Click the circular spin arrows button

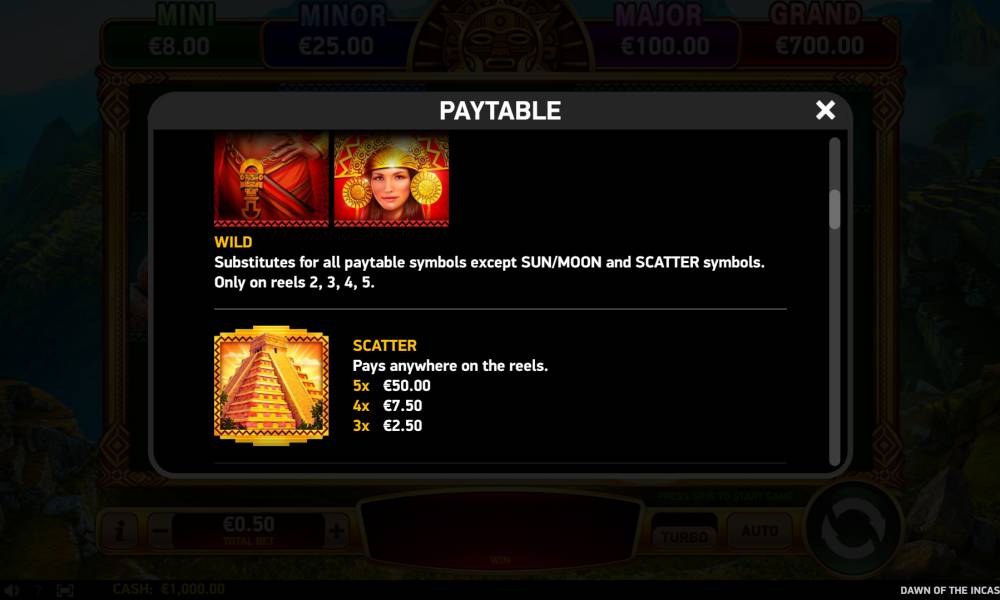pyautogui.click(x=853, y=529)
